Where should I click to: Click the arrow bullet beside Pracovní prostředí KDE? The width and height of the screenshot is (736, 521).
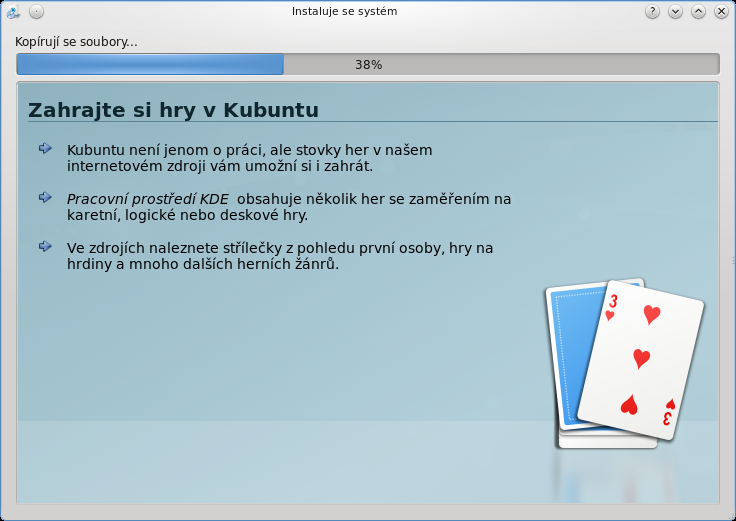coord(45,197)
